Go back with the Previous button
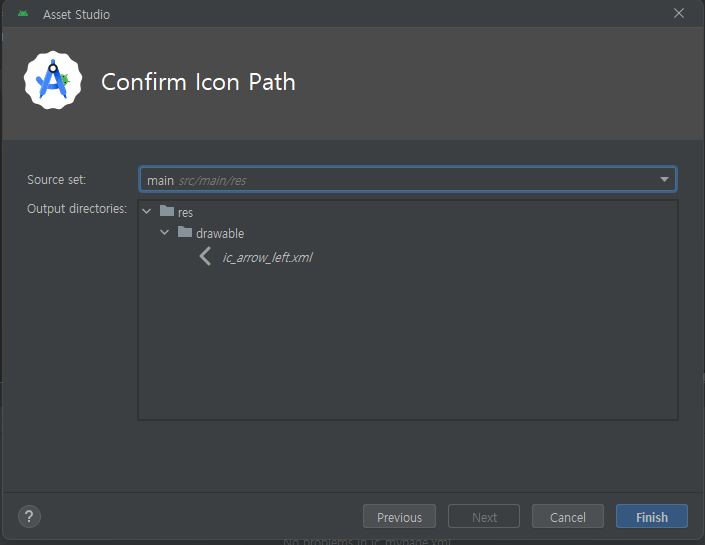Viewport: 705px width, 545px height. coord(399,516)
